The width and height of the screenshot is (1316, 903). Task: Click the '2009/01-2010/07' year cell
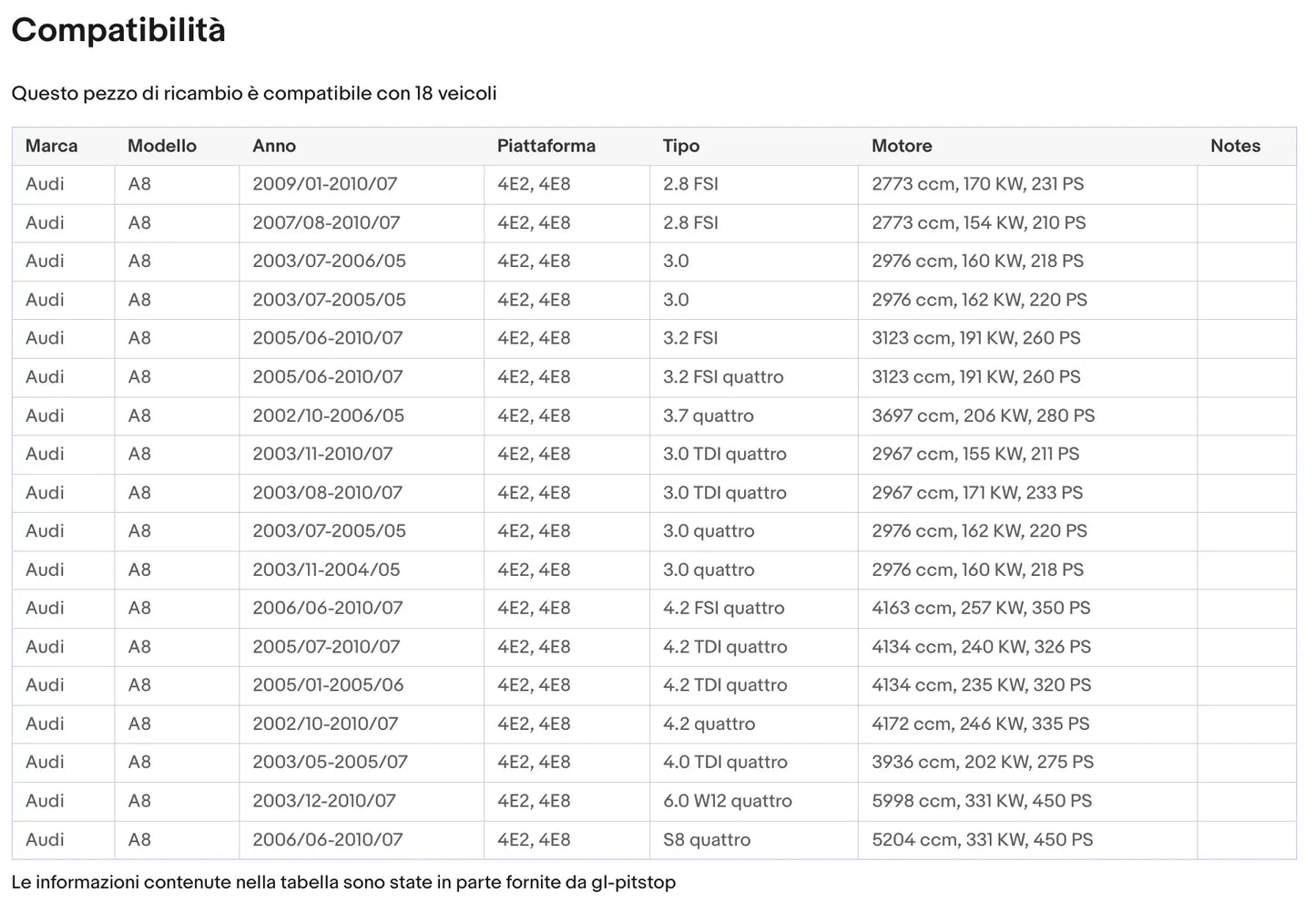(325, 184)
